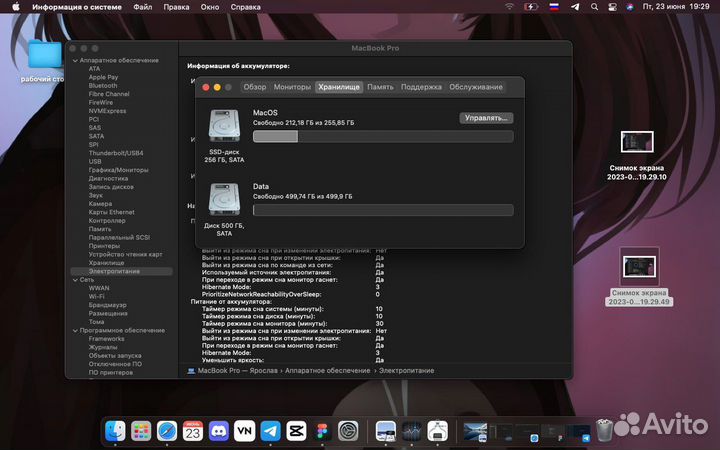Image resolution: width=720 pixels, height=450 pixels.
Task: Switch to the Обзор tab
Action: point(255,87)
